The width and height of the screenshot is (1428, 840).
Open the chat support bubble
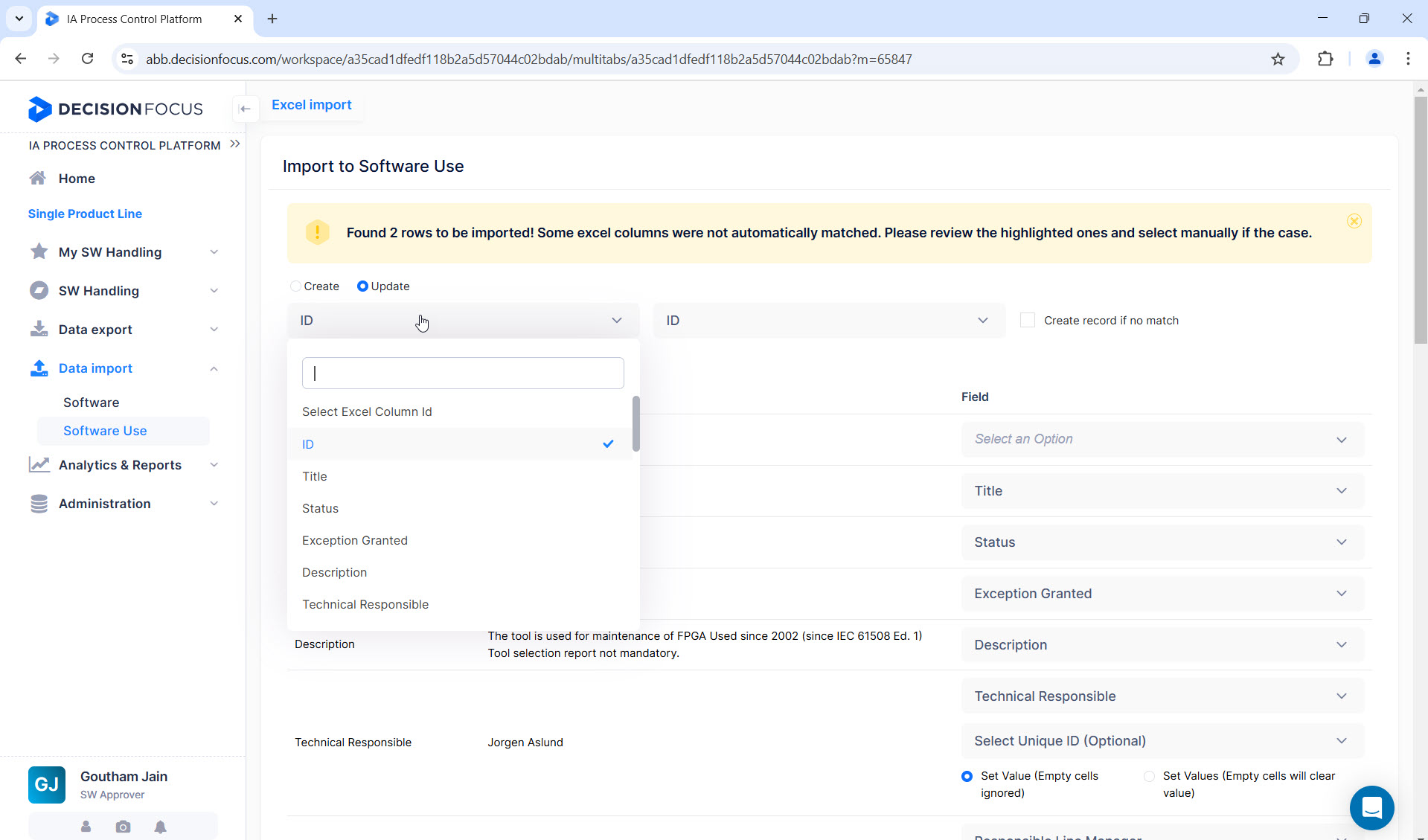click(1371, 807)
